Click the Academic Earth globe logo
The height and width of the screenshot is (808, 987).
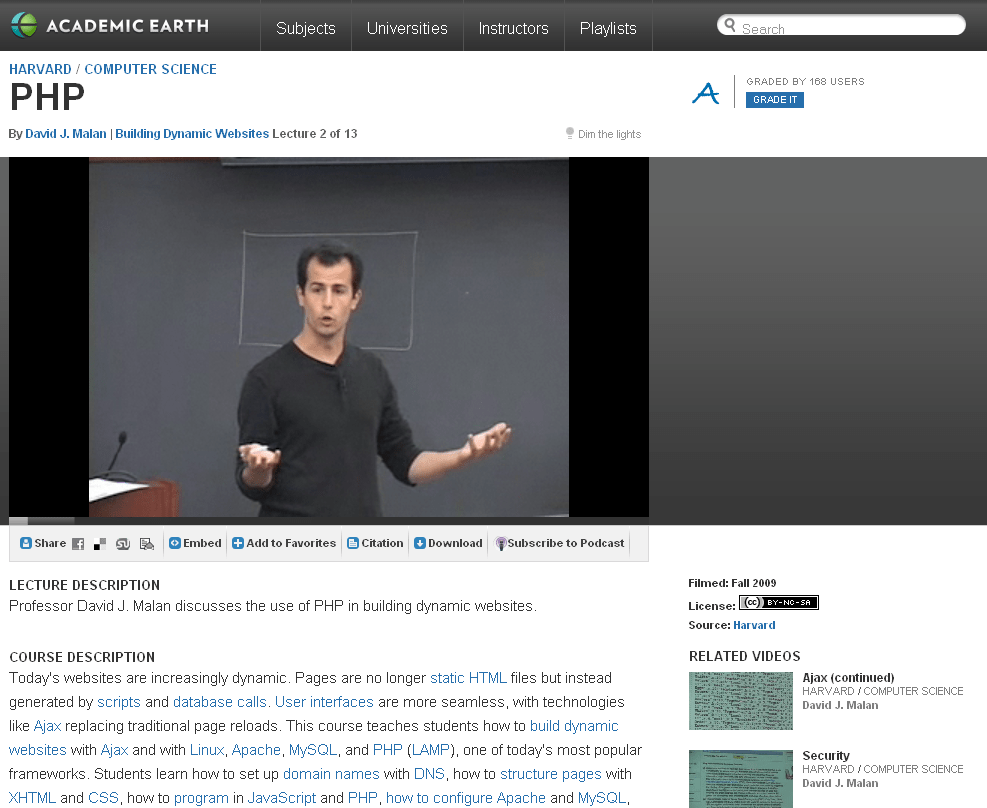(24, 25)
